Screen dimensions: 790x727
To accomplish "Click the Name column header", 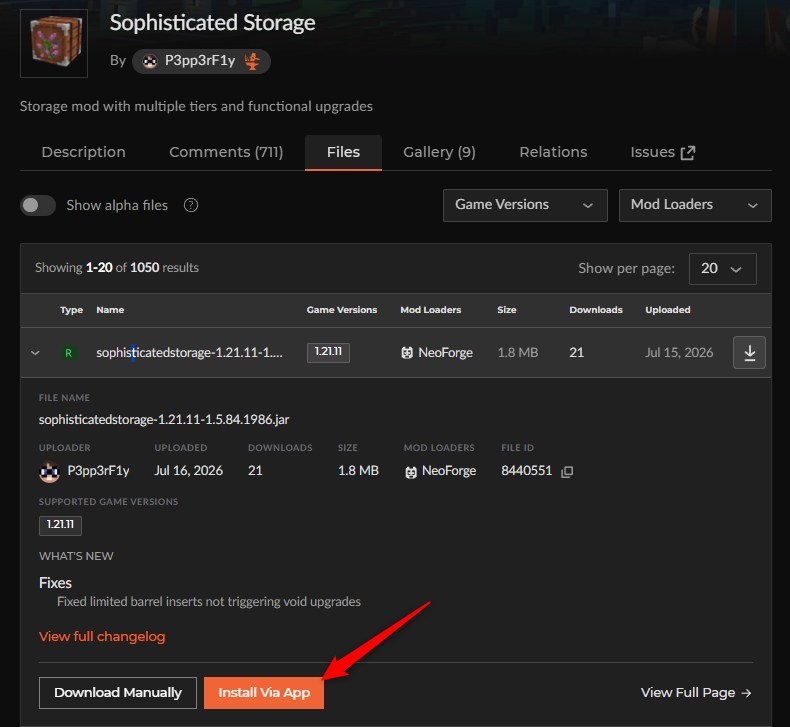I will click(x=110, y=310).
